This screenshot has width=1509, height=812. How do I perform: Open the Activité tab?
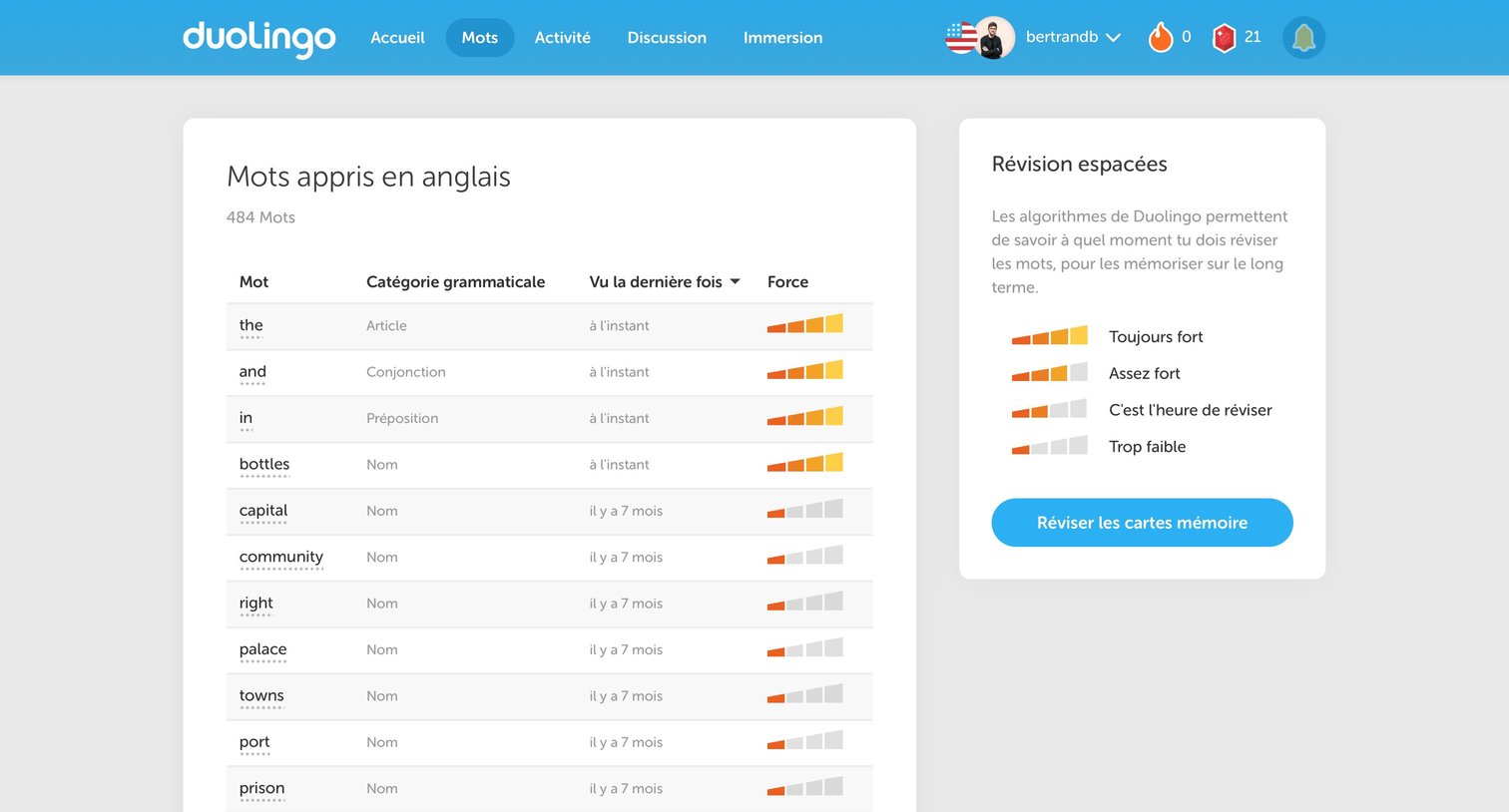click(x=563, y=38)
